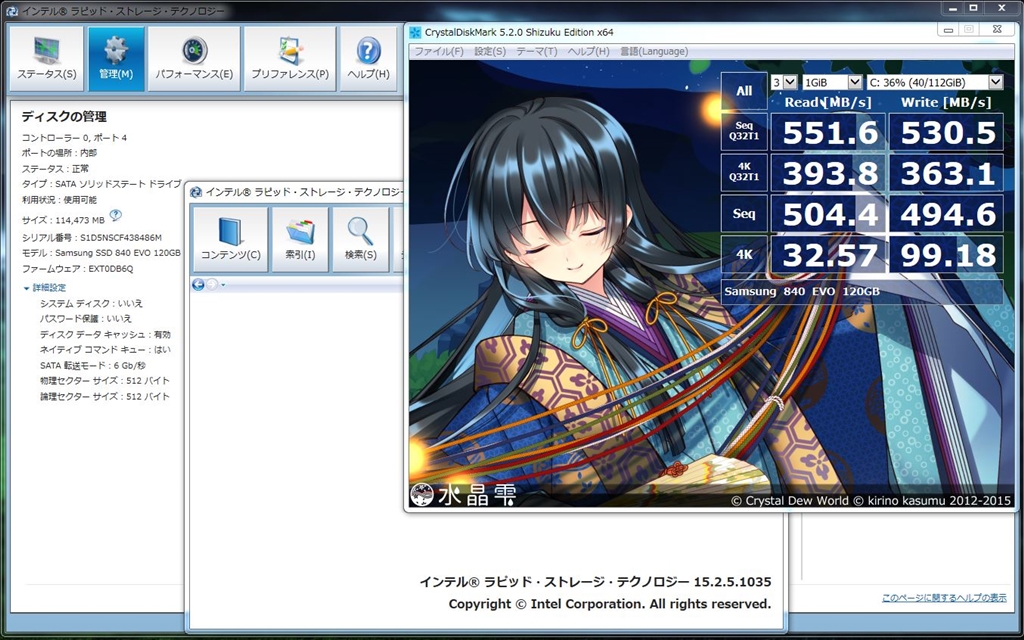Maximize the Intel Rapid Storage main window

coord(973,8)
